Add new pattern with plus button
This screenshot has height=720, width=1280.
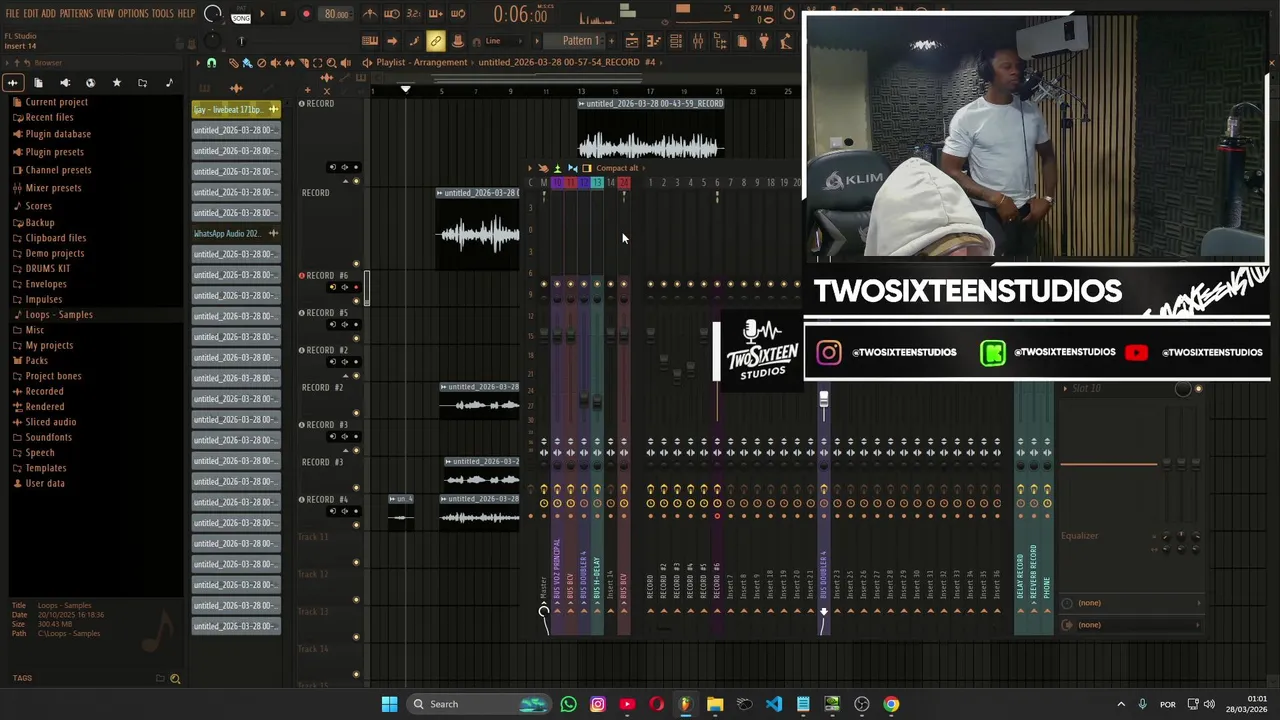point(610,41)
